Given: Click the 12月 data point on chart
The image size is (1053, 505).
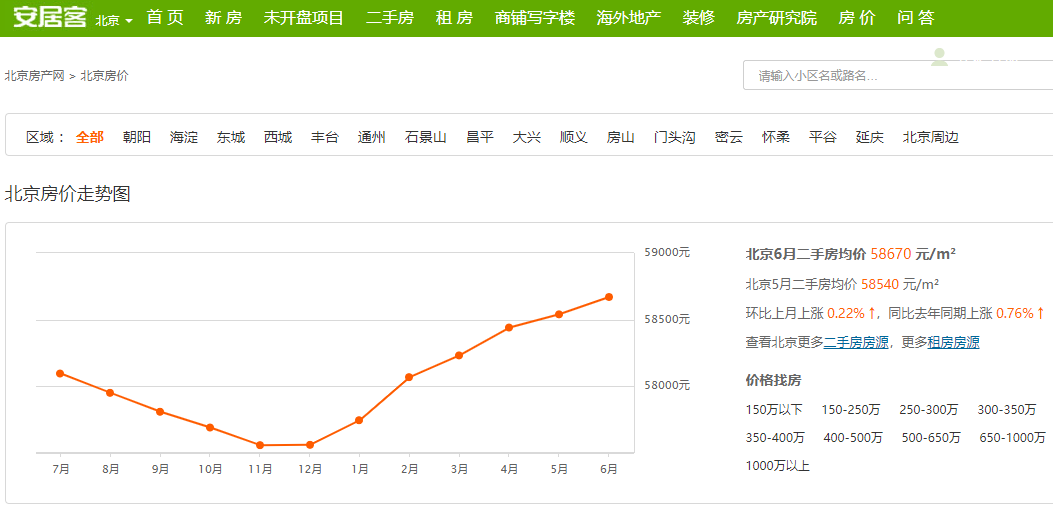Looking at the screenshot, I should tap(310, 445).
